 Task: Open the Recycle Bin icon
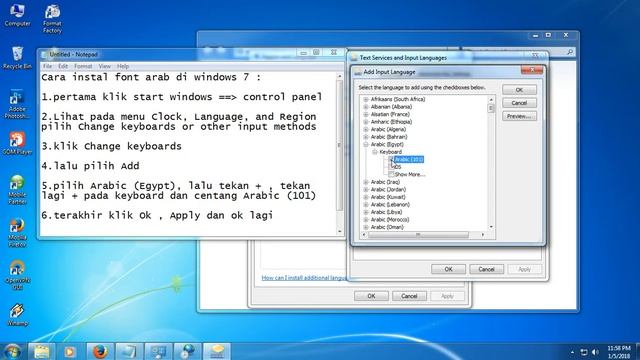coord(17,58)
